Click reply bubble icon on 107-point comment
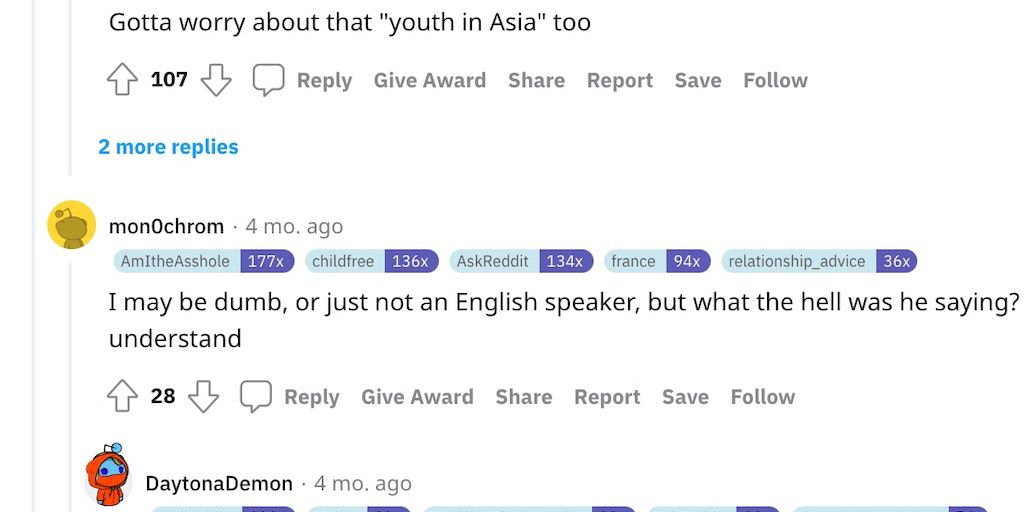Image resolution: width=1024 pixels, height=512 pixels. coord(268,80)
